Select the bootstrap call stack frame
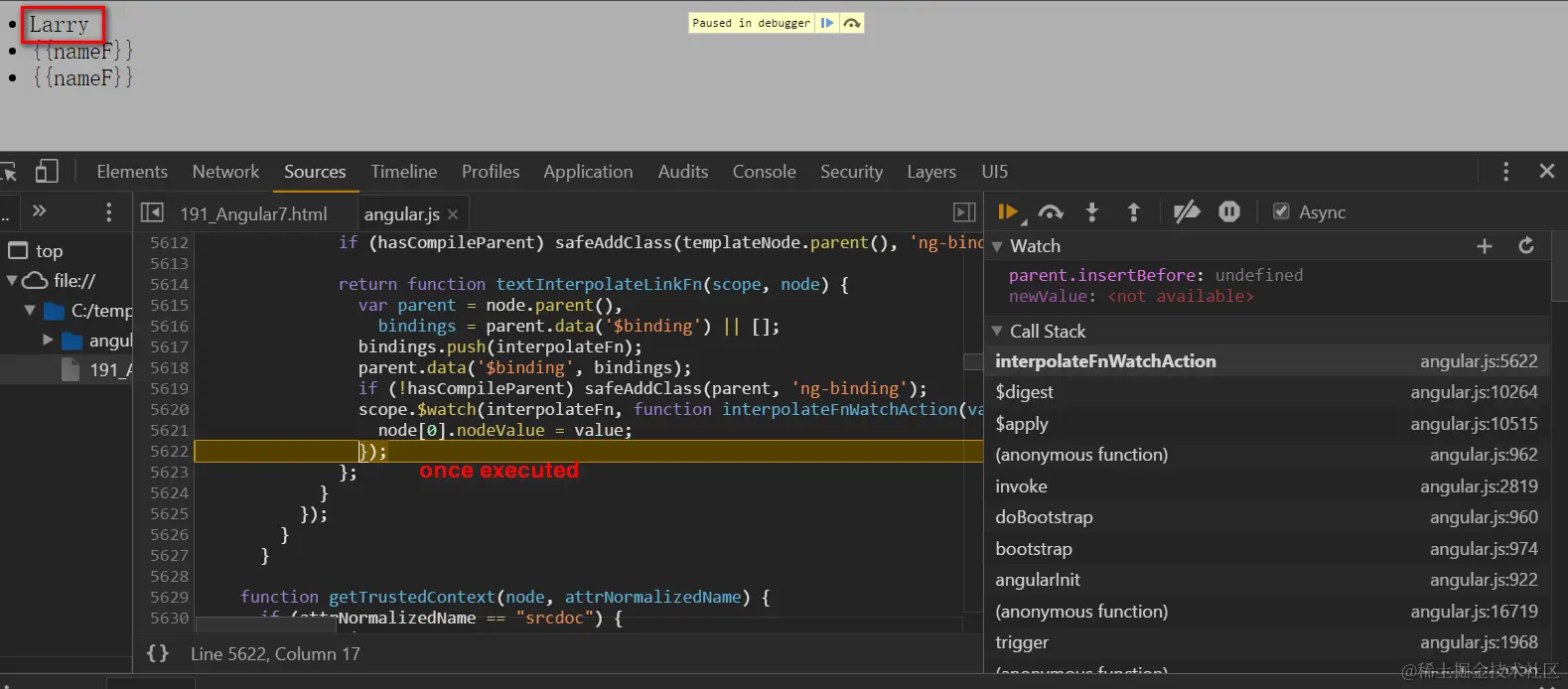 click(1266, 549)
